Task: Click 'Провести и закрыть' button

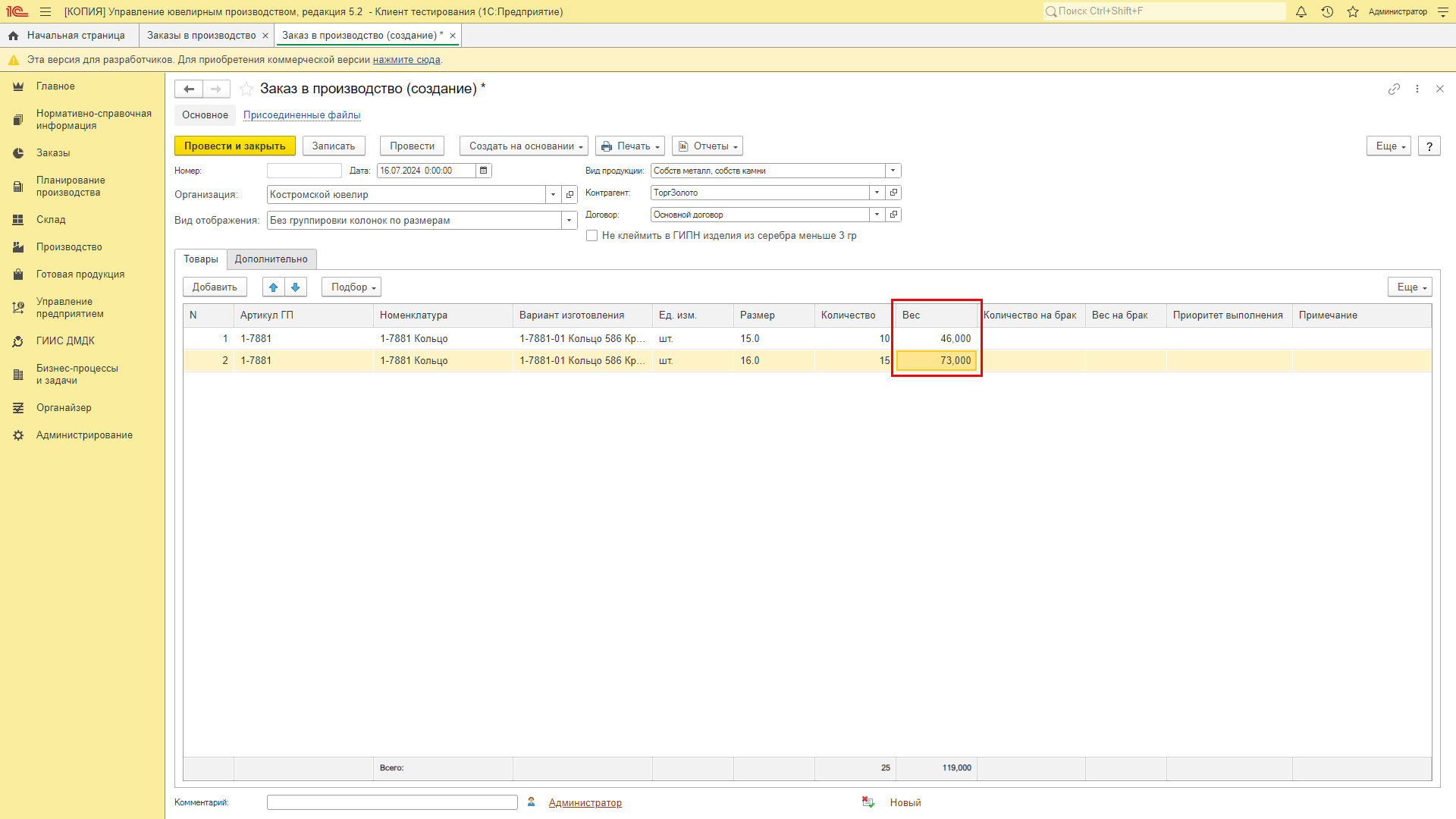Action: [235, 146]
